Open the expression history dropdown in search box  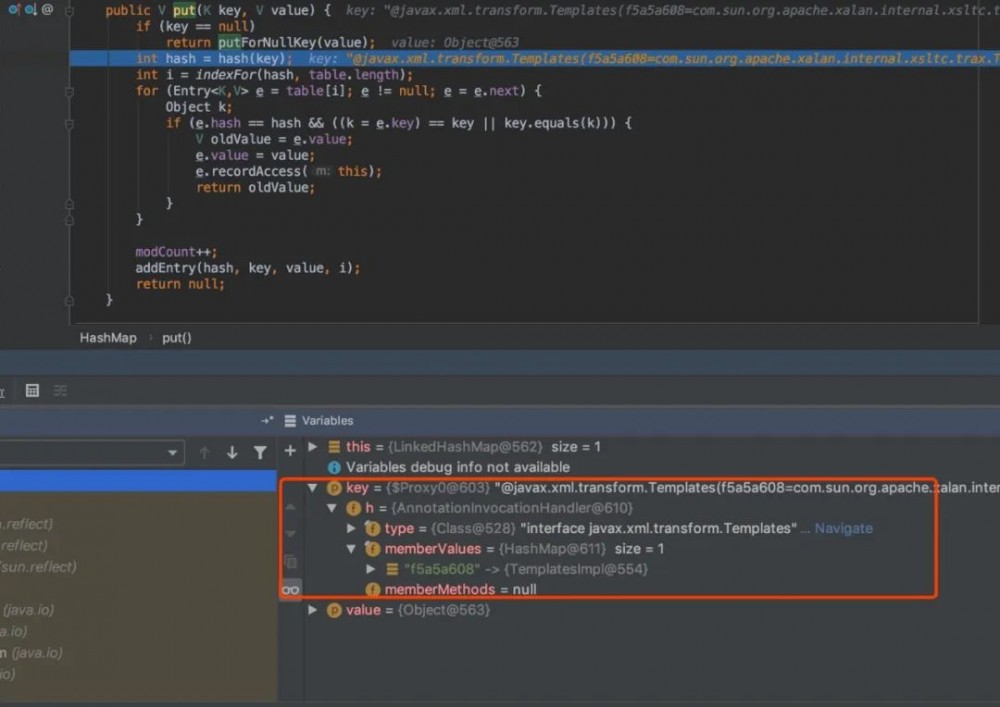173,452
